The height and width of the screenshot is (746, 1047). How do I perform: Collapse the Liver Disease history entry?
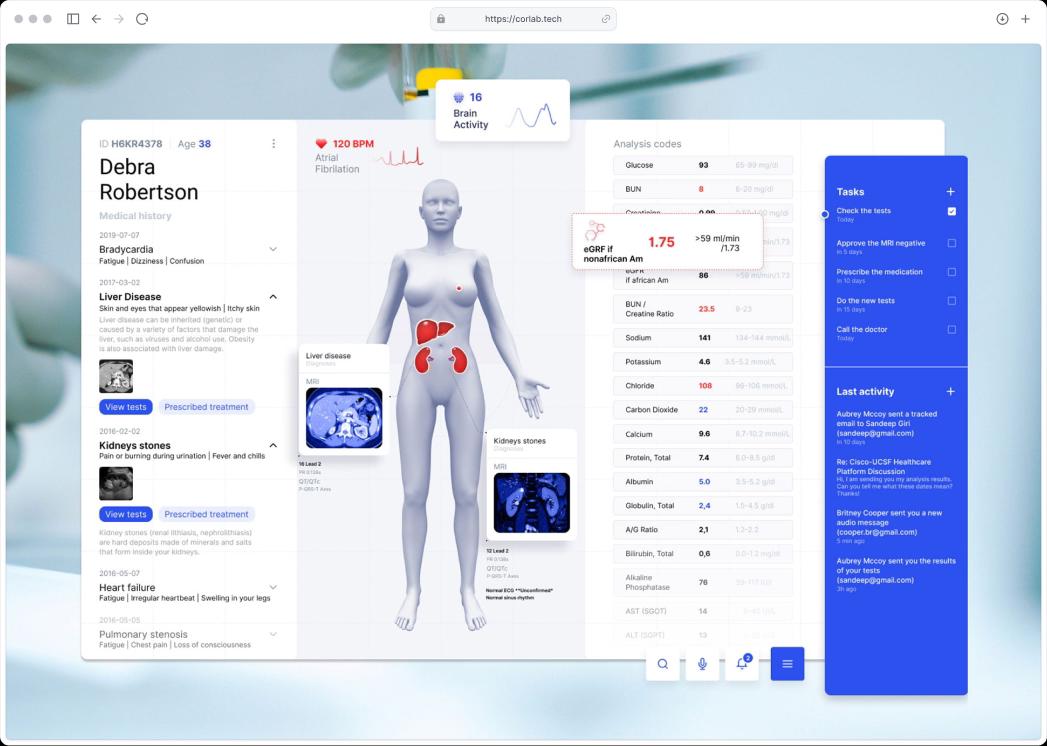click(273, 297)
